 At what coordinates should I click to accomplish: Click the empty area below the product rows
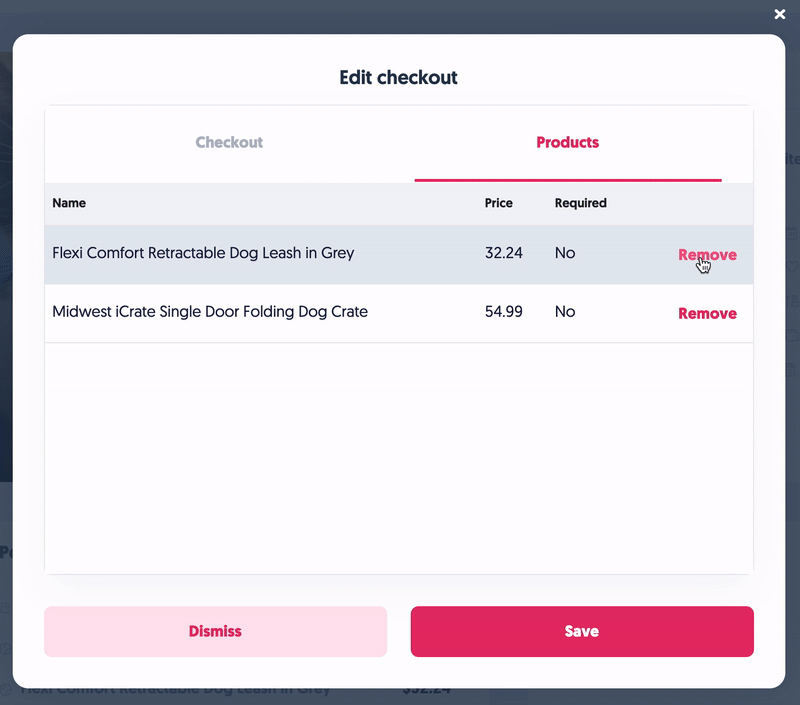tap(398, 458)
